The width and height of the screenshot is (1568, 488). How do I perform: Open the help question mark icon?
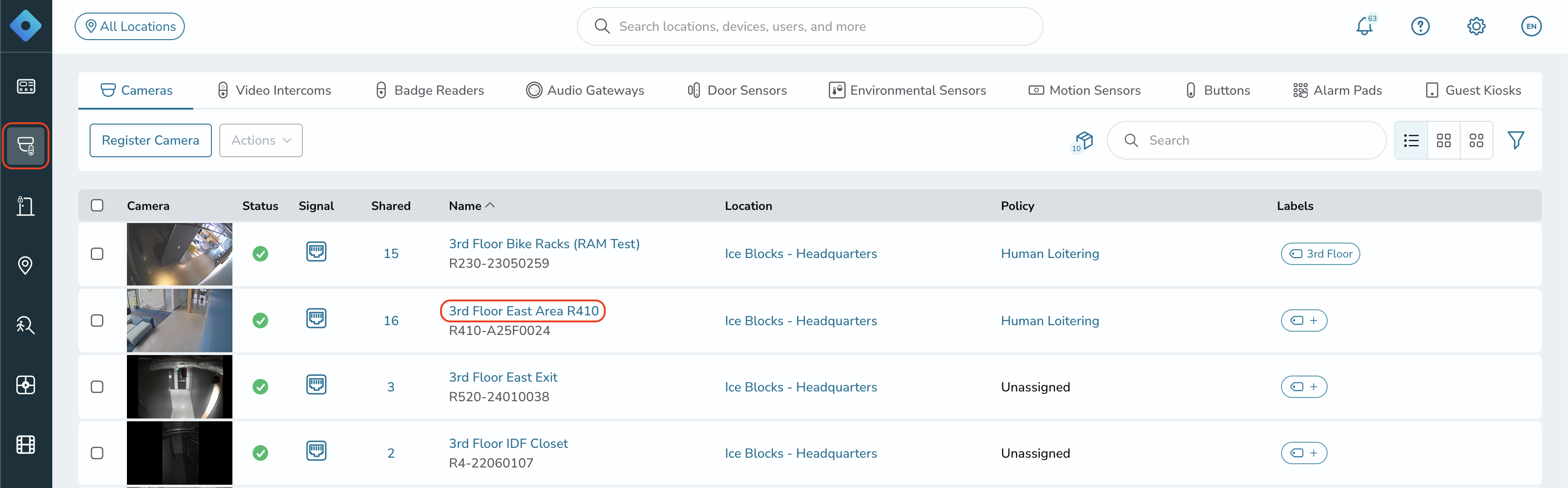coord(1420,26)
